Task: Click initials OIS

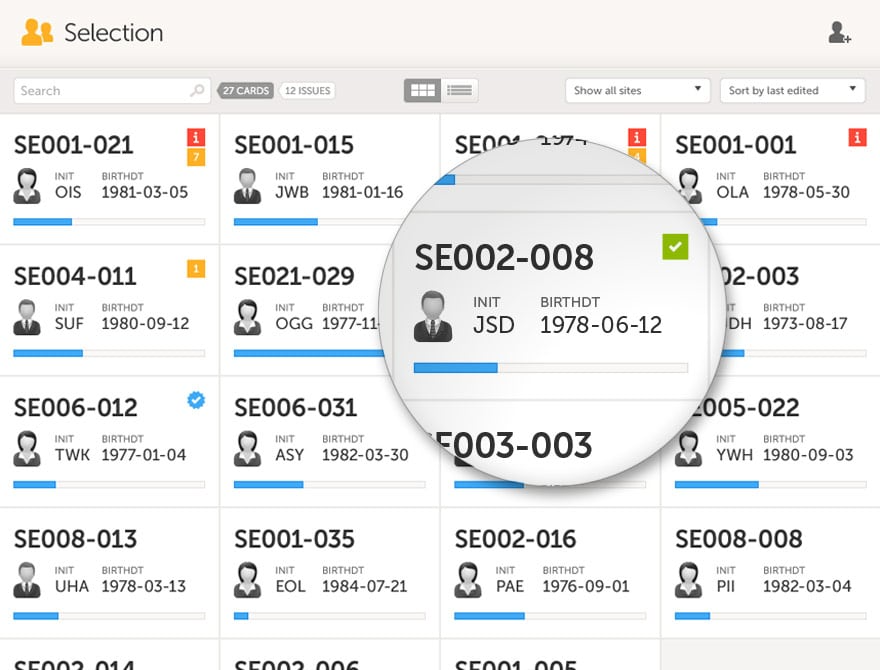Action: click(68, 192)
